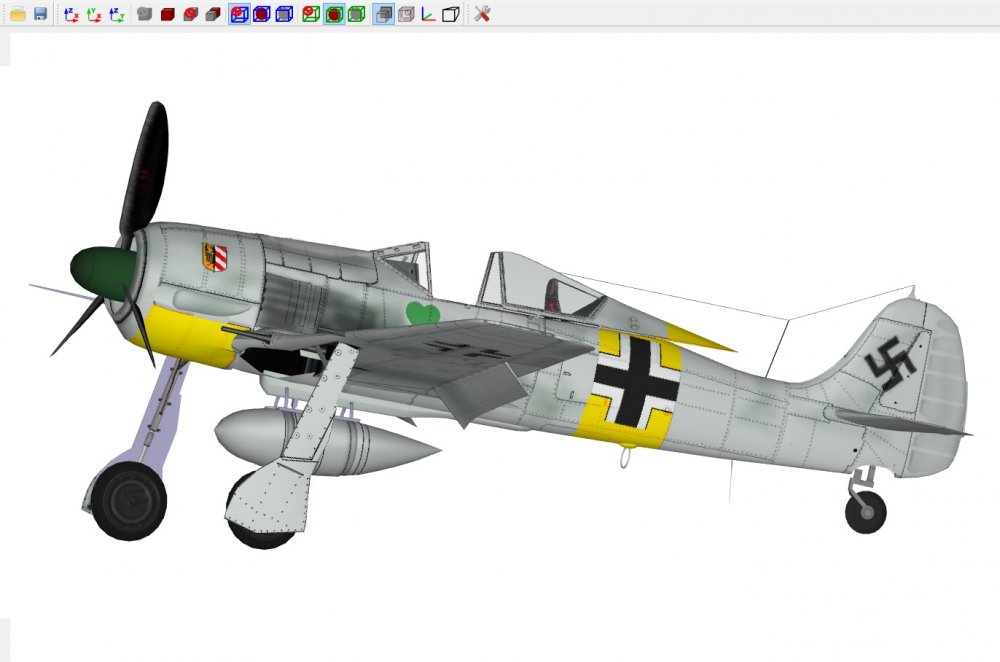The height and width of the screenshot is (662, 1000).
Task: Open a file with the folder icon
Action: (18, 13)
